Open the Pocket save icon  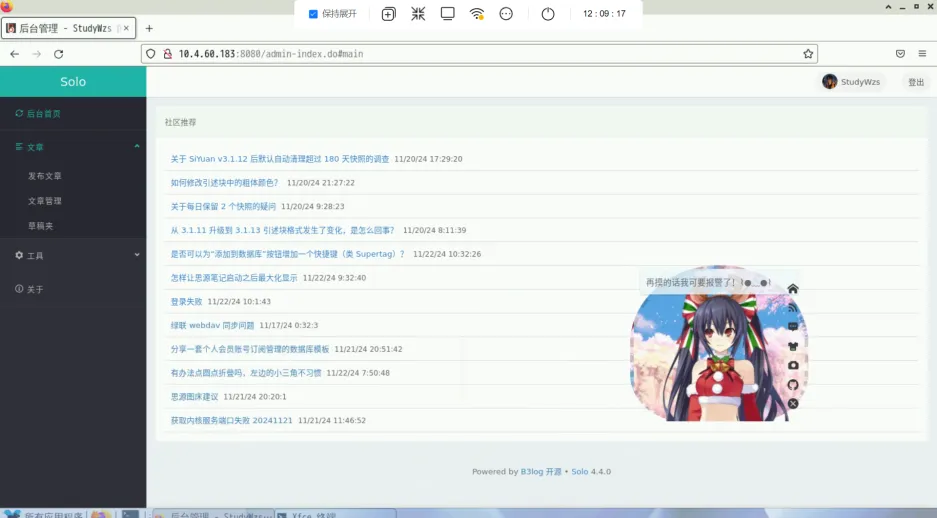pos(901,54)
